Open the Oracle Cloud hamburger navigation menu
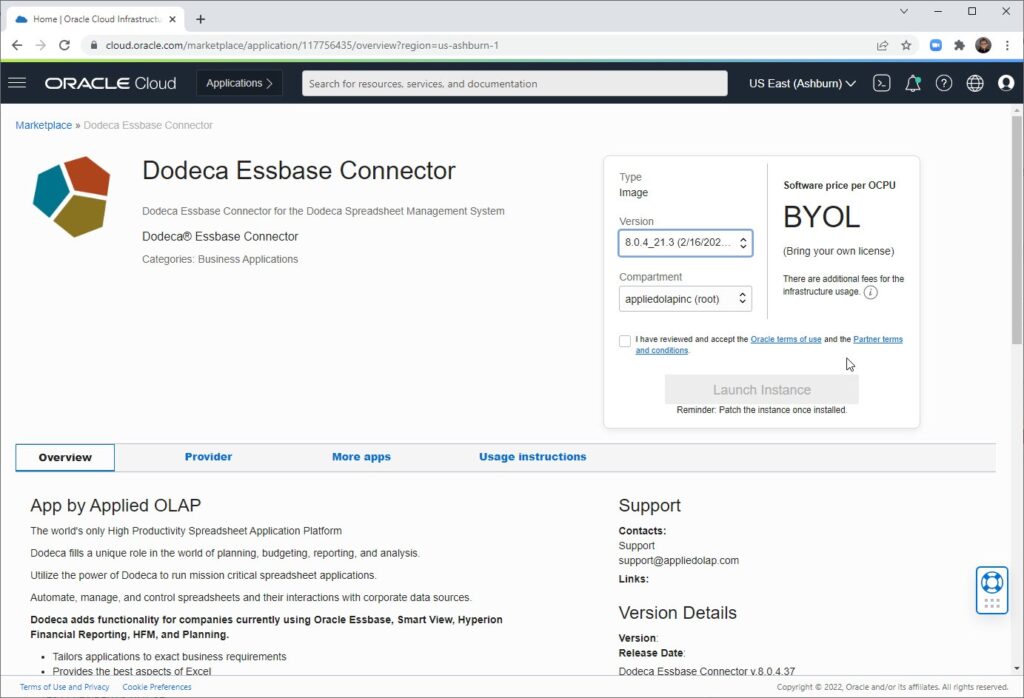This screenshot has width=1024, height=698. tap(17, 83)
